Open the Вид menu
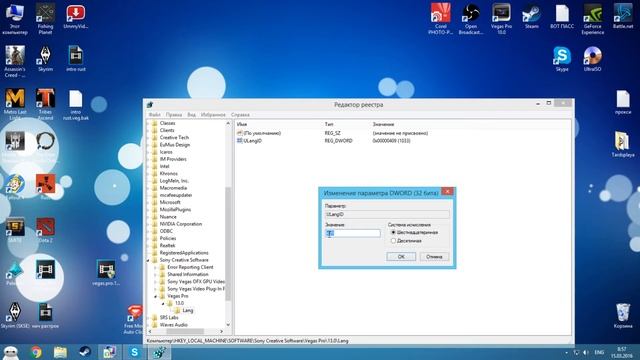The height and width of the screenshot is (360, 640). [x=191, y=115]
